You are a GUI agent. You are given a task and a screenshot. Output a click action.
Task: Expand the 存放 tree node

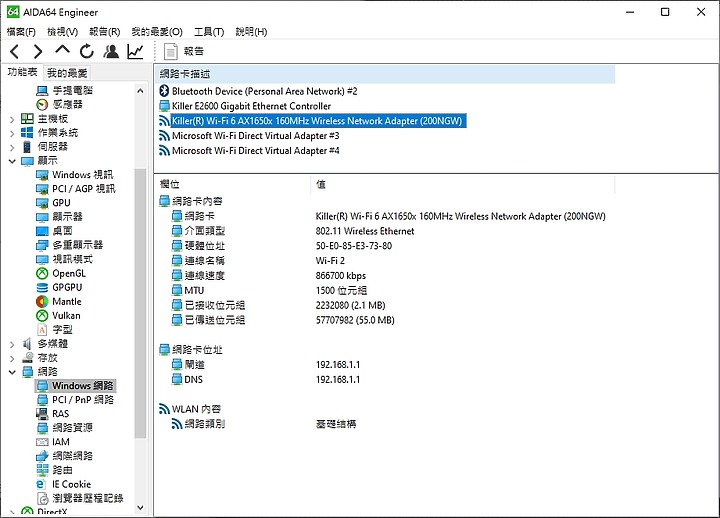(12, 358)
